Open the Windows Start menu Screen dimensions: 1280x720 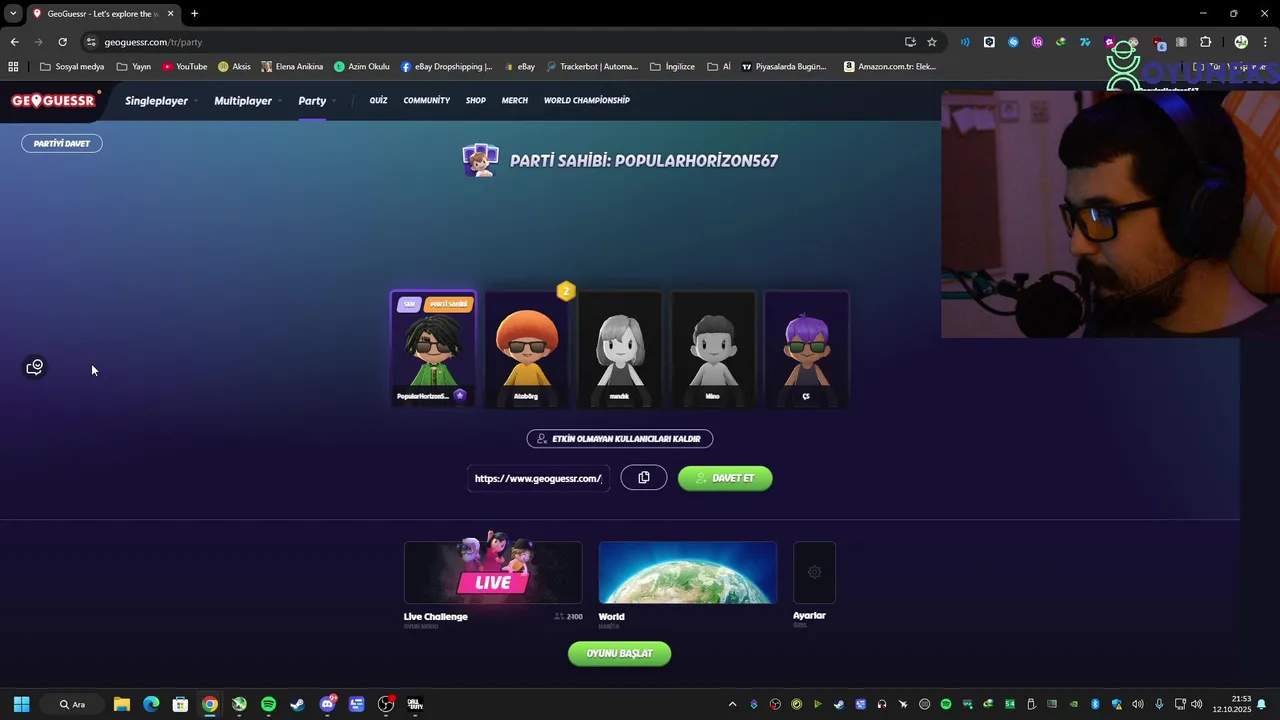coord(21,704)
